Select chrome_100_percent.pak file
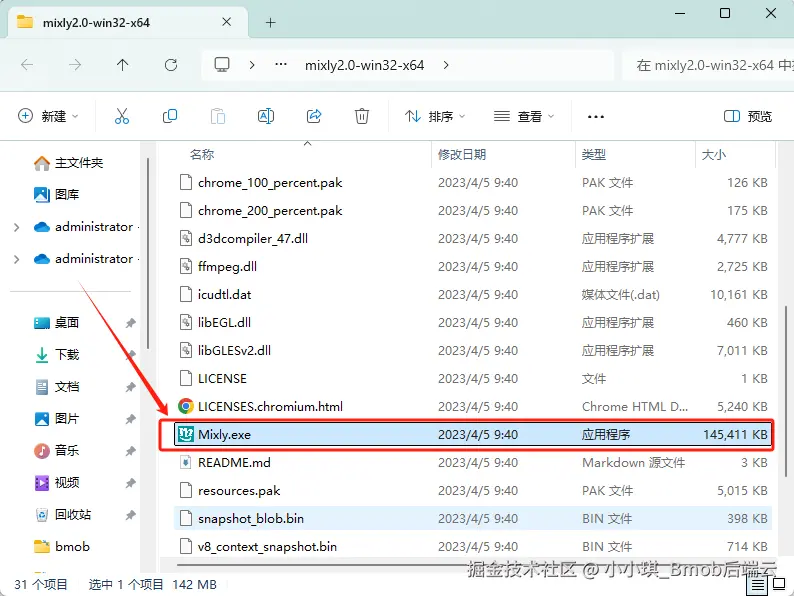The height and width of the screenshot is (596, 794). click(473, 182)
